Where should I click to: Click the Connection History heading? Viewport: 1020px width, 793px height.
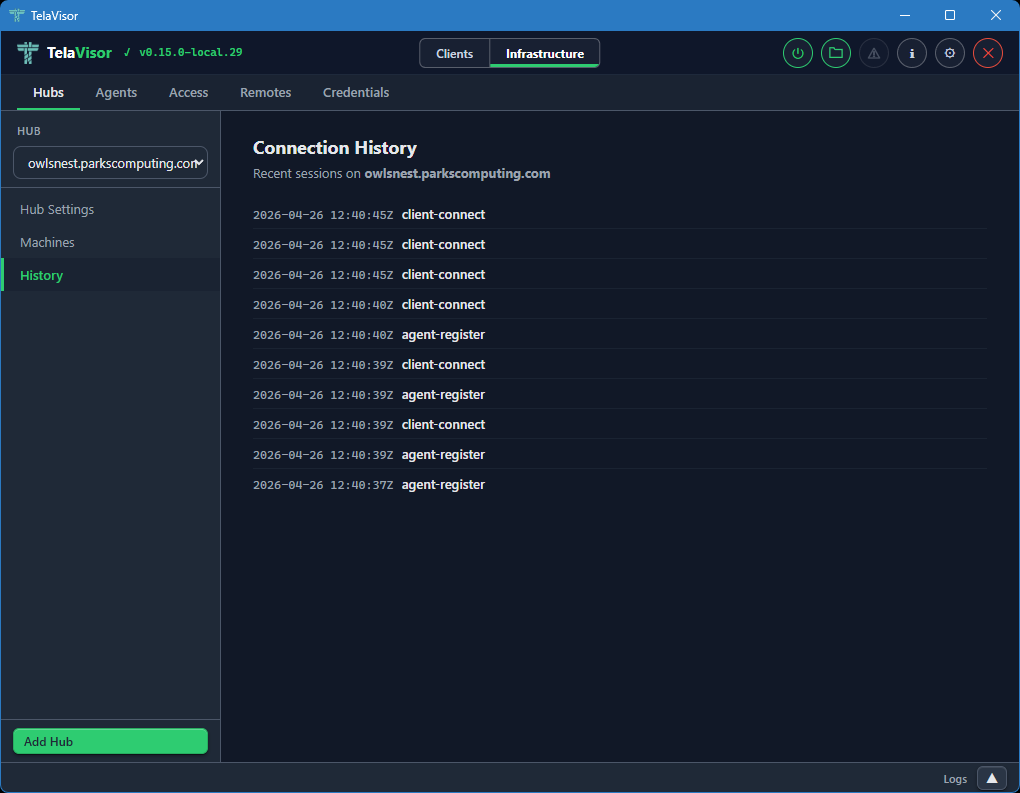point(334,148)
